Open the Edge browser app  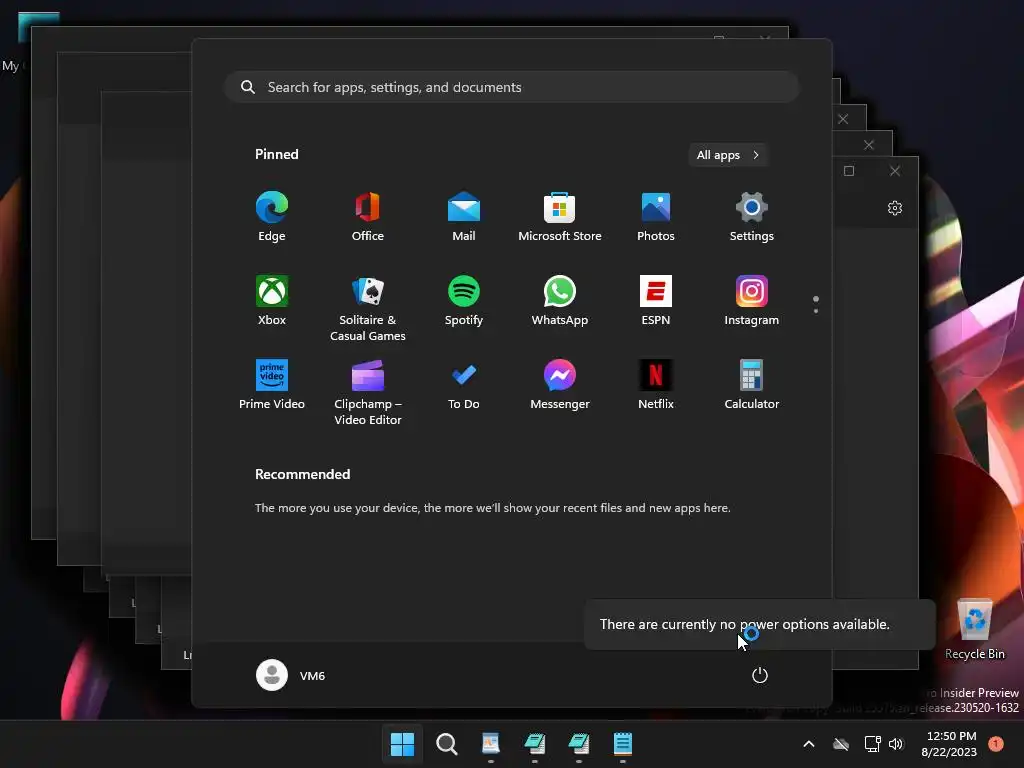point(272,217)
